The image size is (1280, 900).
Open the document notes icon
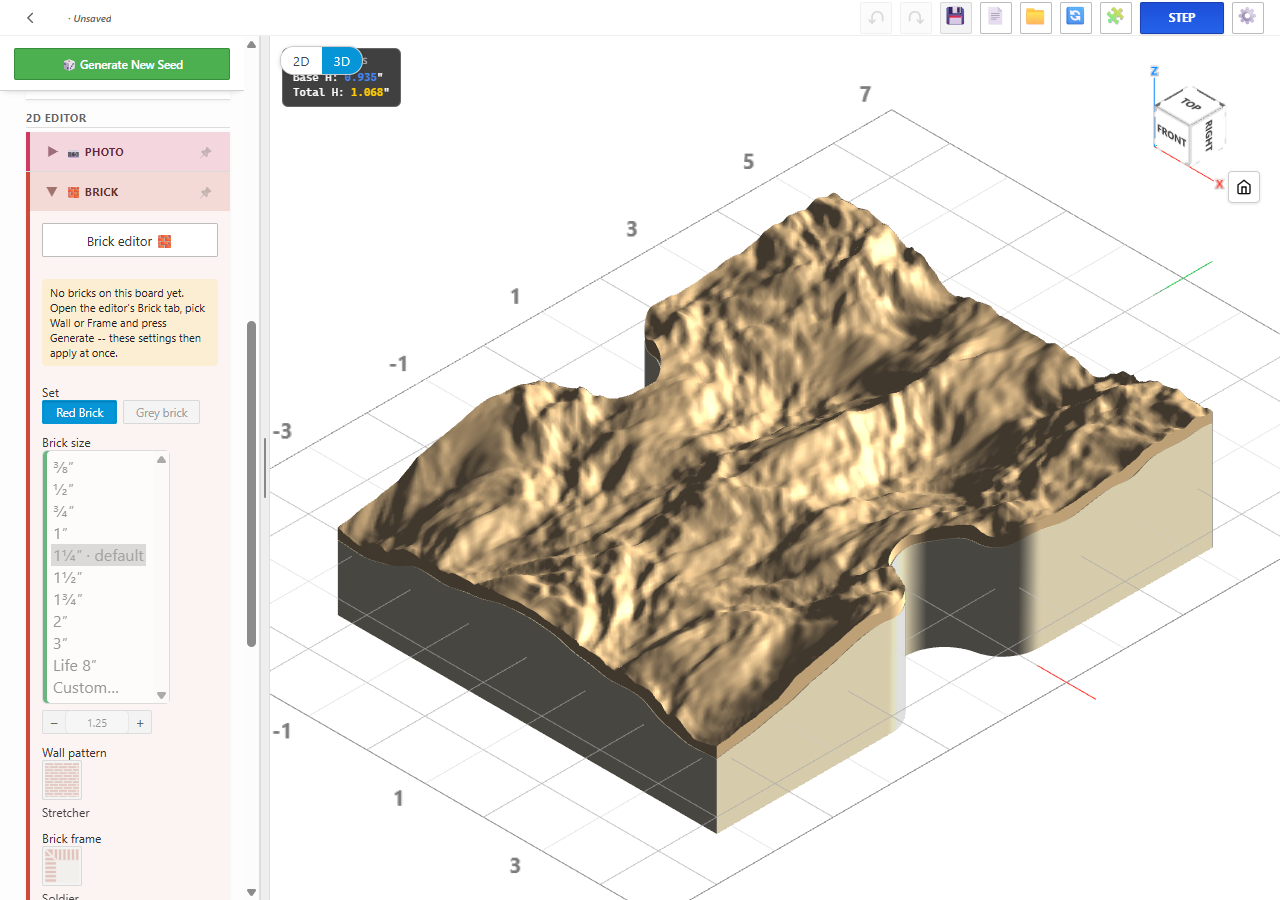(x=996, y=17)
